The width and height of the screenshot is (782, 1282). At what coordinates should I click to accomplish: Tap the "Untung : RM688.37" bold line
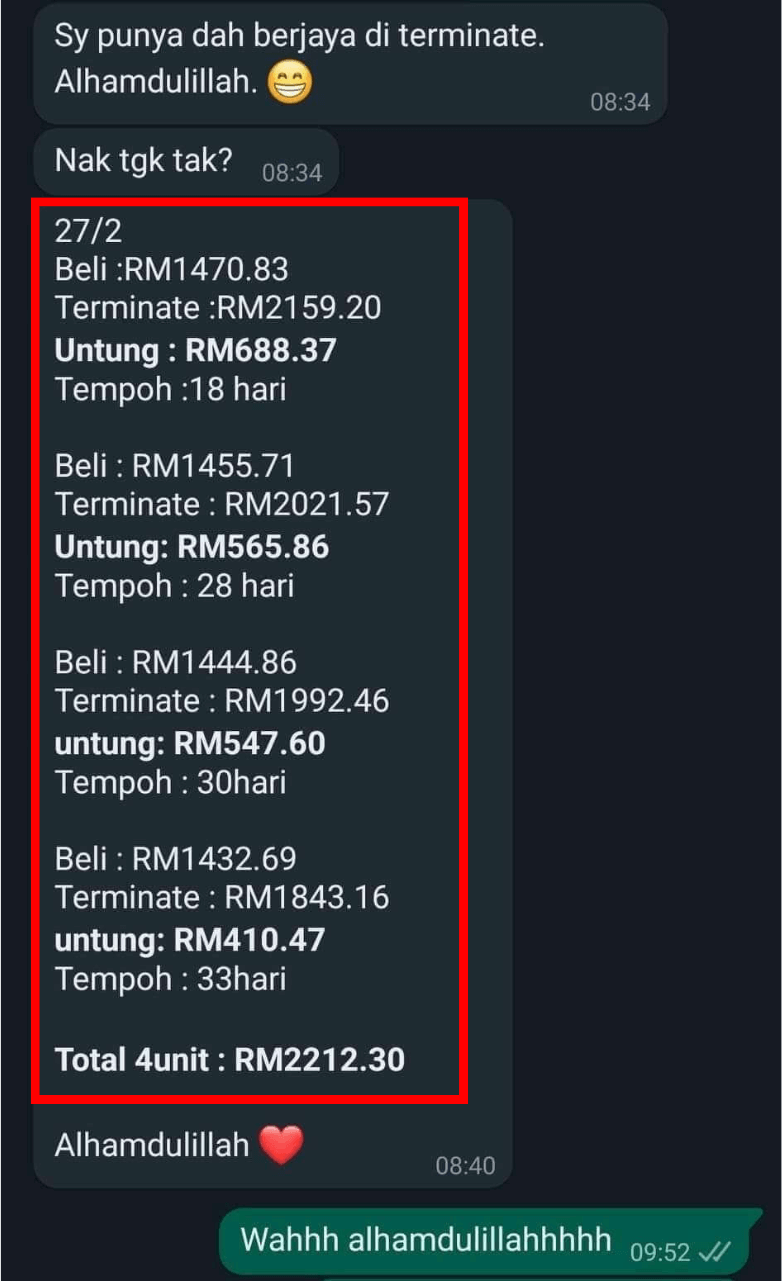pos(195,350)
